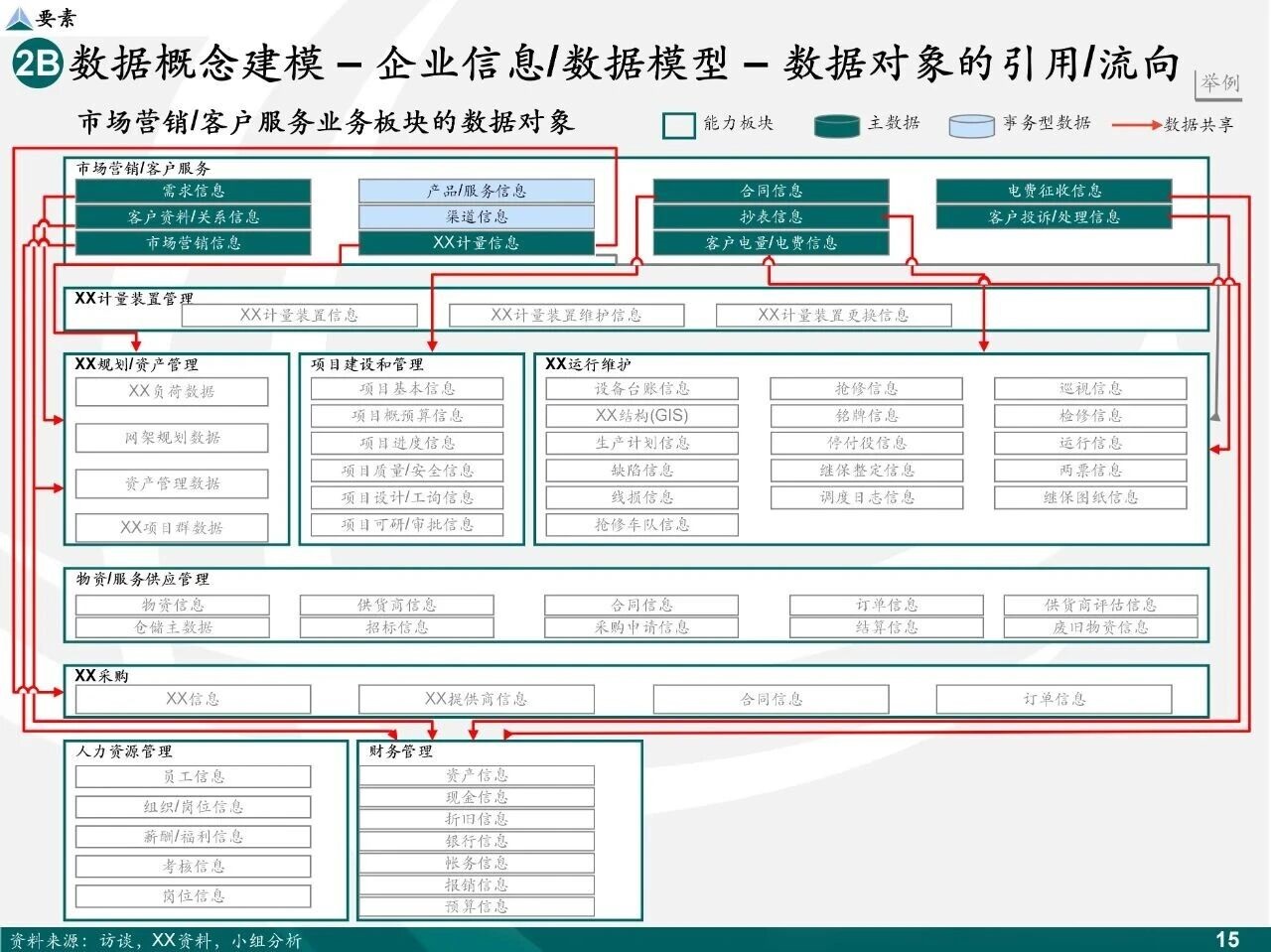Select the 产品/服务信息 transaction data box

point(476,191)
